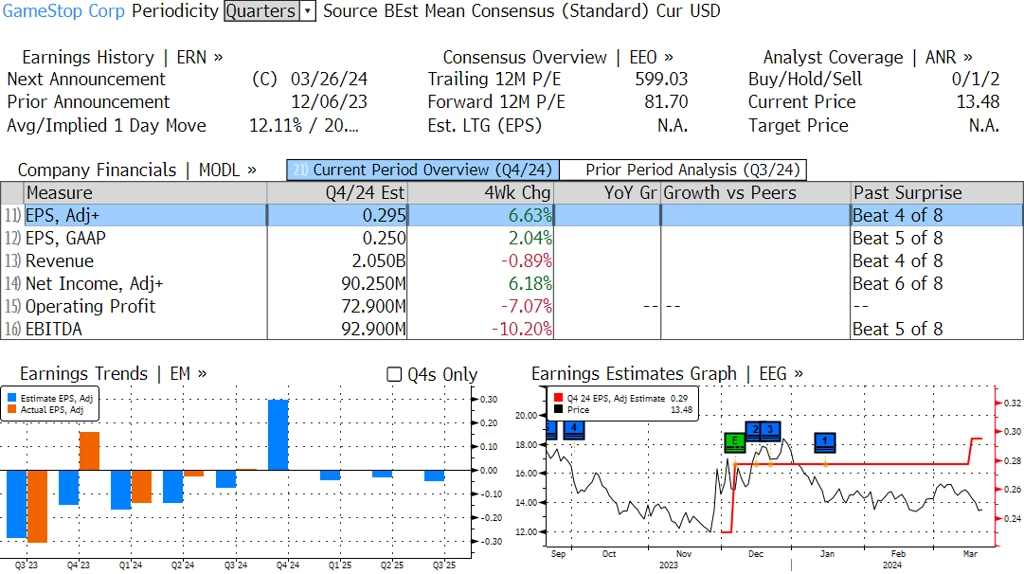Select the EPS, Adj+ row
The image size is (1024, 574).
511,215
